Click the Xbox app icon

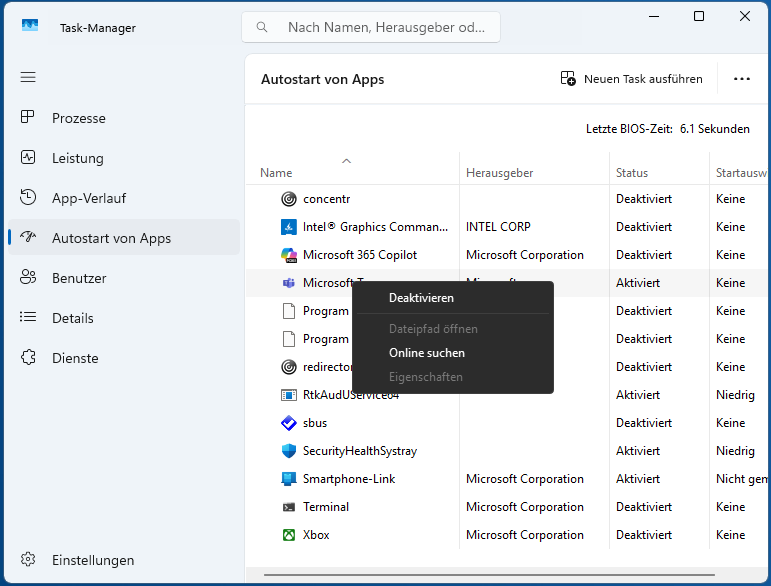(289, 535)
